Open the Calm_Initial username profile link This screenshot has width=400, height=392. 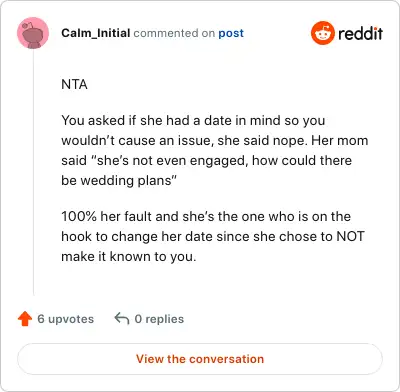click(x=96, y=33)
